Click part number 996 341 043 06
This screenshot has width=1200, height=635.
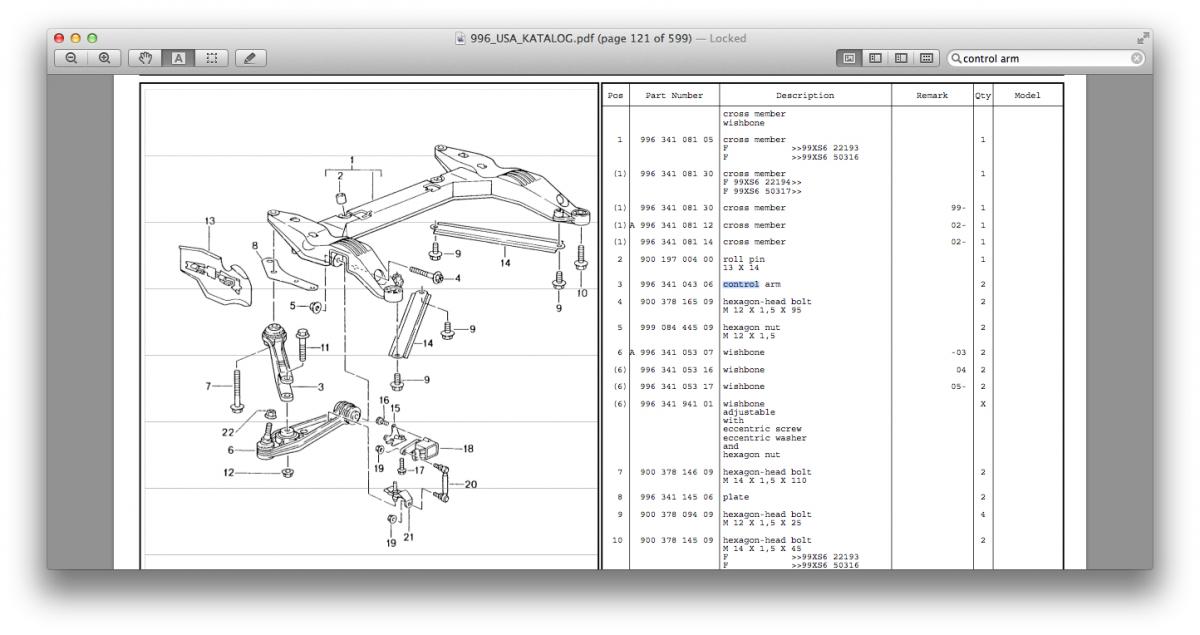tap(674, 285)
